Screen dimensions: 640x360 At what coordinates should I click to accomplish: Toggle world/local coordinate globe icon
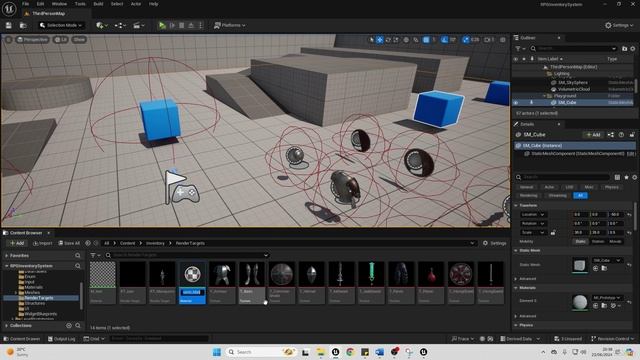(x=406, y=40)
